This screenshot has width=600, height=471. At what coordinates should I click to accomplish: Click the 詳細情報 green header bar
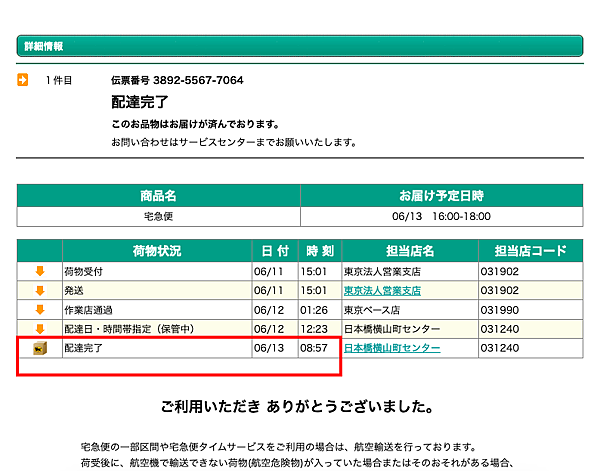pyautogui.click(x=300, y=46)
